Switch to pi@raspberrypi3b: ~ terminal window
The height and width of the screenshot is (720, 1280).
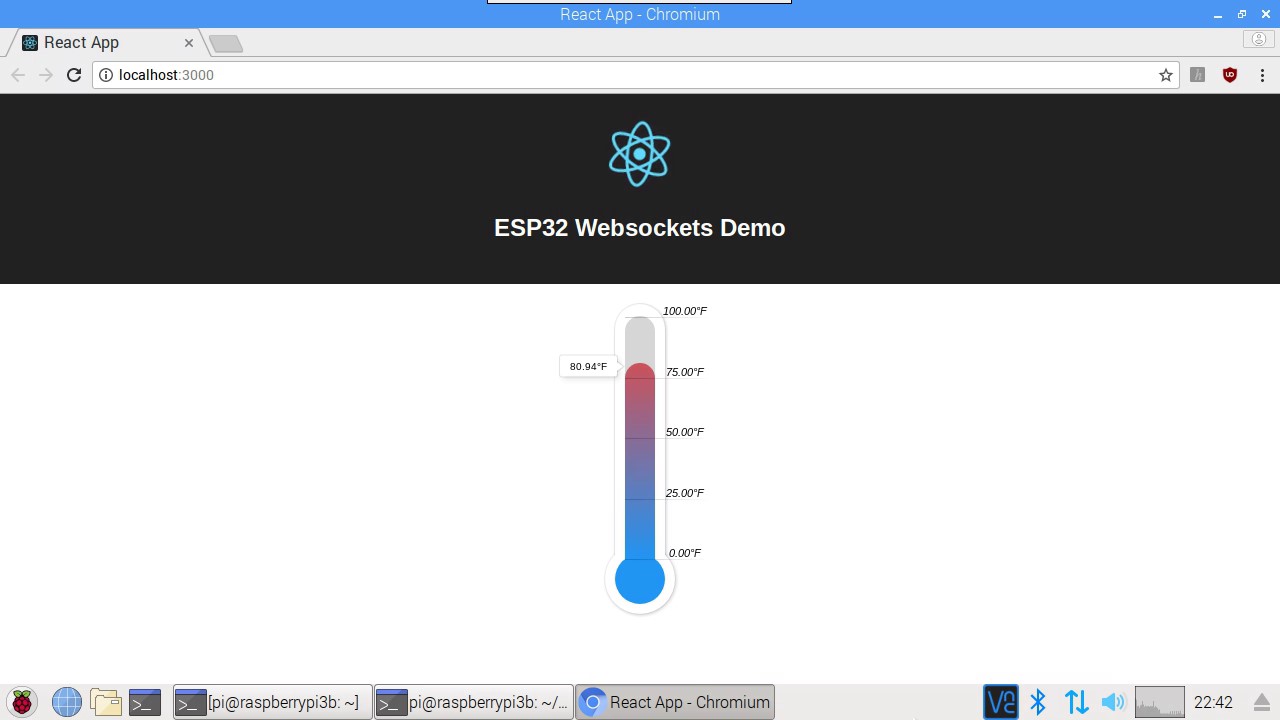pos(273,702)
